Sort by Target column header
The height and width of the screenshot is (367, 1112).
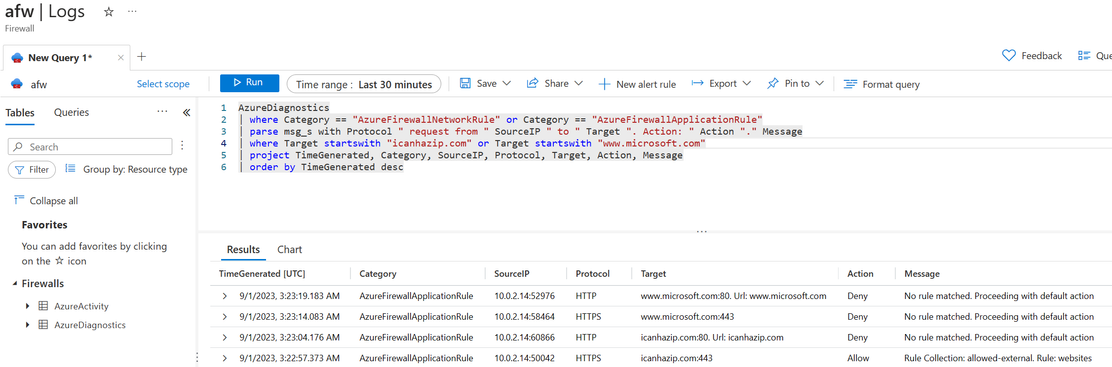(x=653, y=273)
